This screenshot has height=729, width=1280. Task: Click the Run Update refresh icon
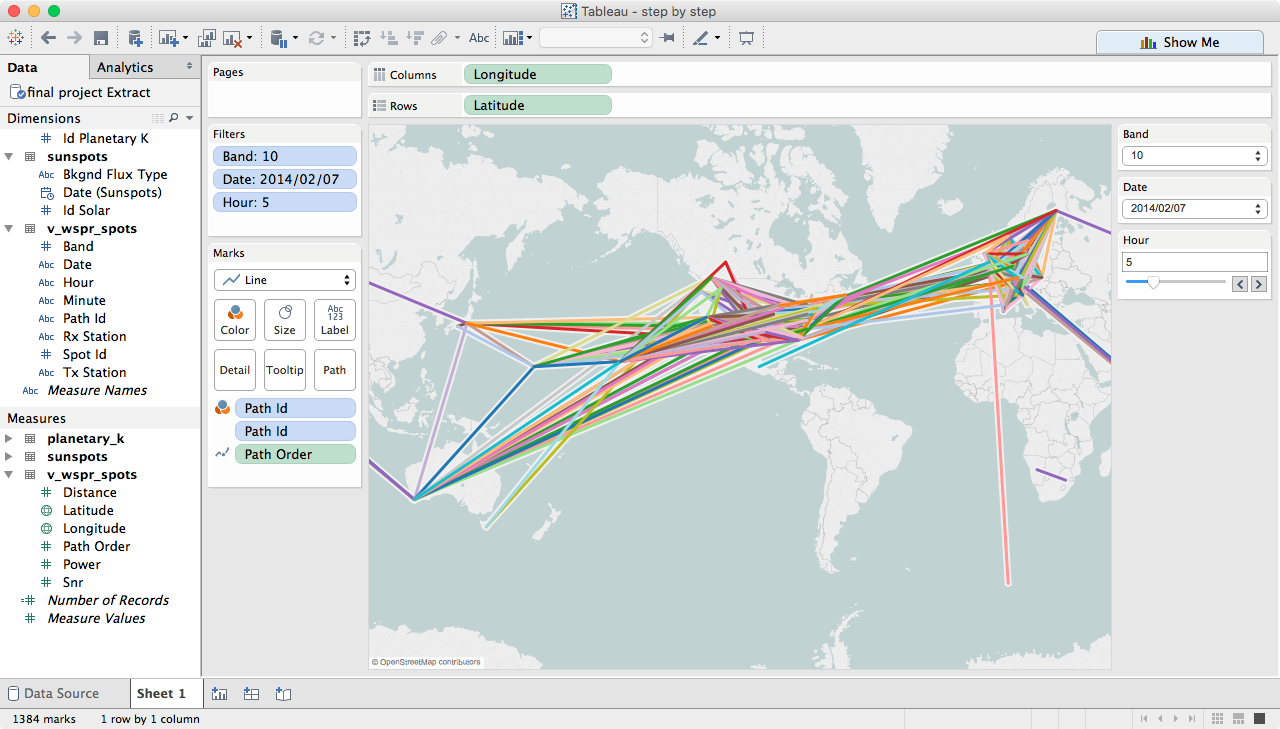click(x=316, y=38)
